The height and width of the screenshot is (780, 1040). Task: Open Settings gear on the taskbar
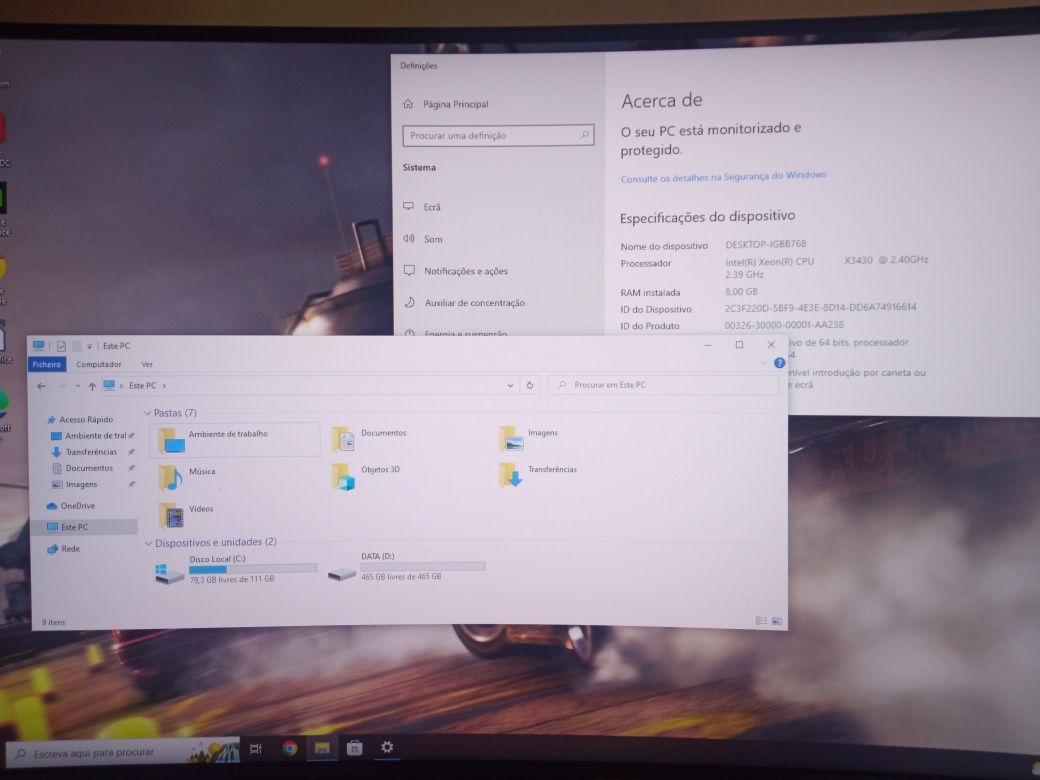pyautogui.click(x=387, y=748)
